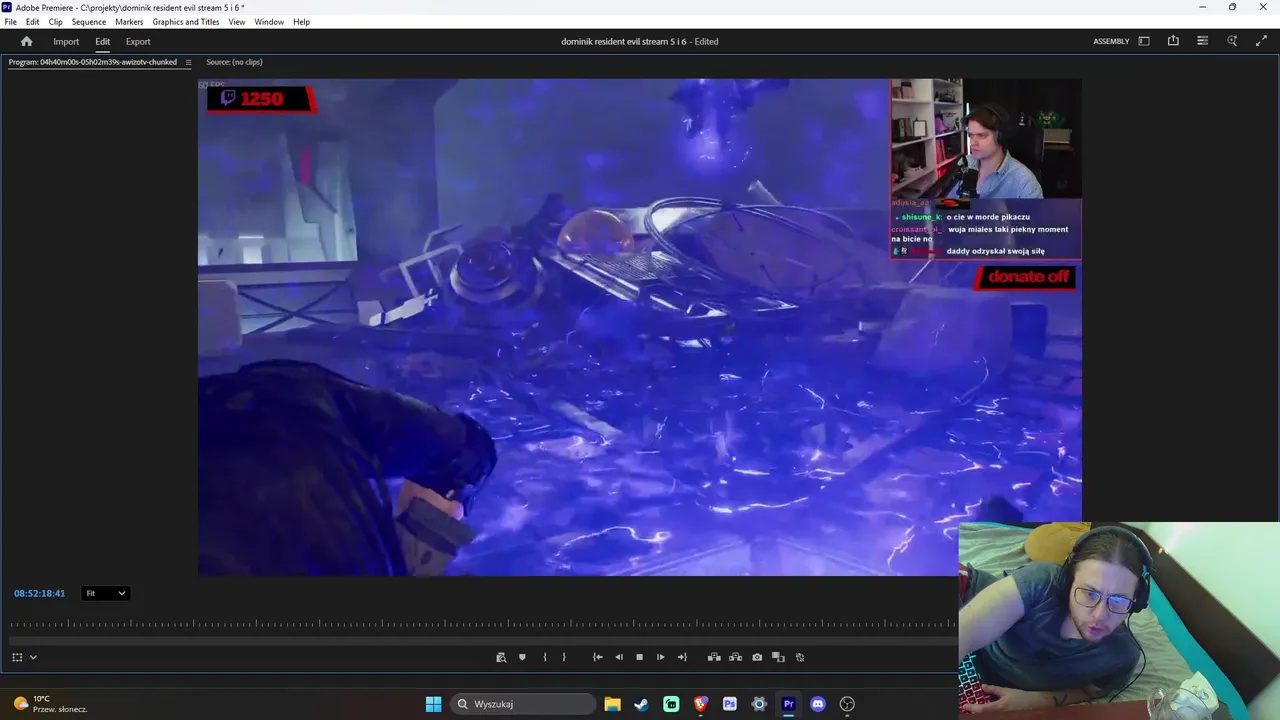Toggle the proxies button in transport bar
This screenshot has height=720, width=1280.
click(x=800, y=657)
